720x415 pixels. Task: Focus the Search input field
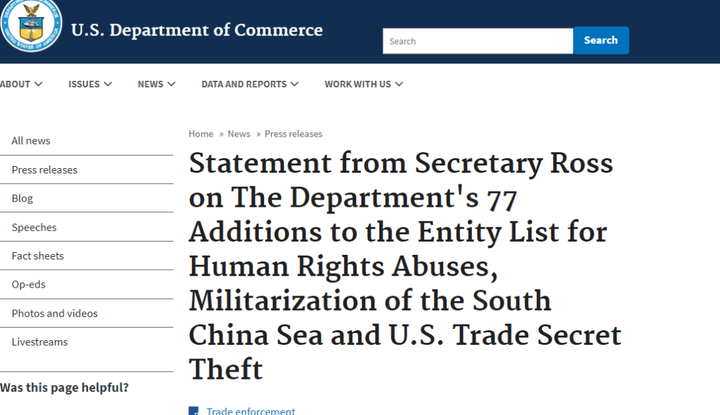pos(478,41)
